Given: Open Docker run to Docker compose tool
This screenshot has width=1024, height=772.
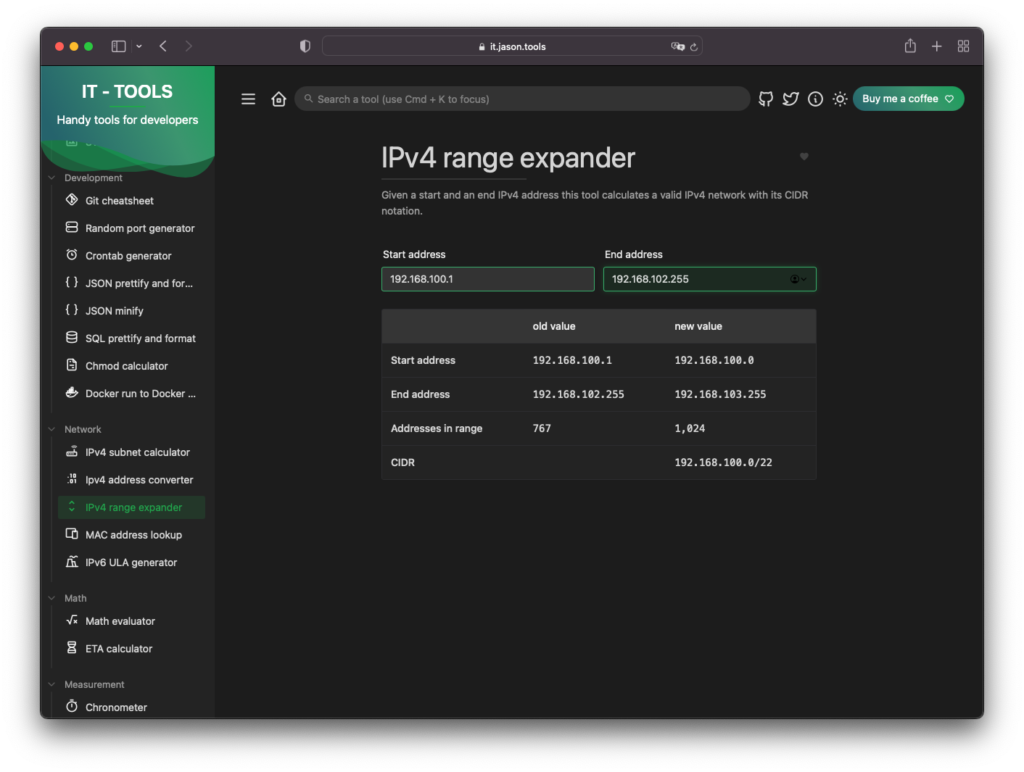Looking at the screenshot, I should tap(131, 393).
